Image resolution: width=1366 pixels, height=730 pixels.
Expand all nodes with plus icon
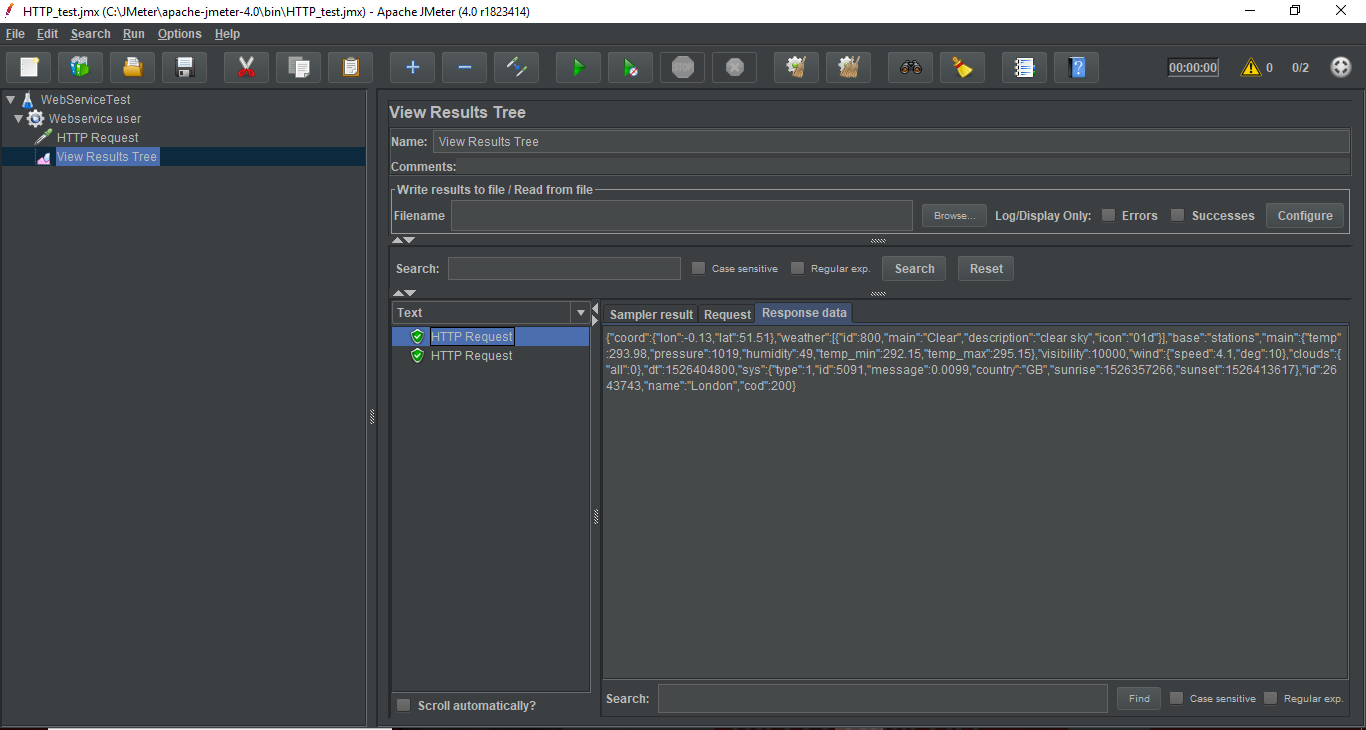coord(412,67)
